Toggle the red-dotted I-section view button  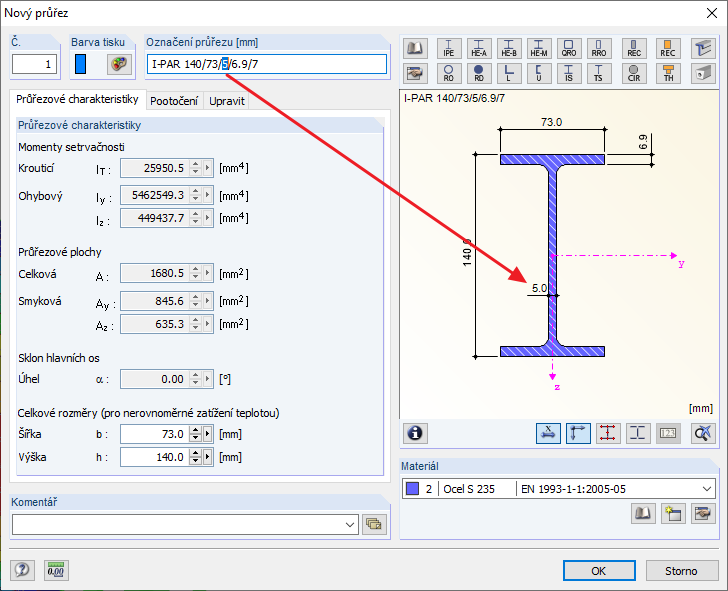608,433
